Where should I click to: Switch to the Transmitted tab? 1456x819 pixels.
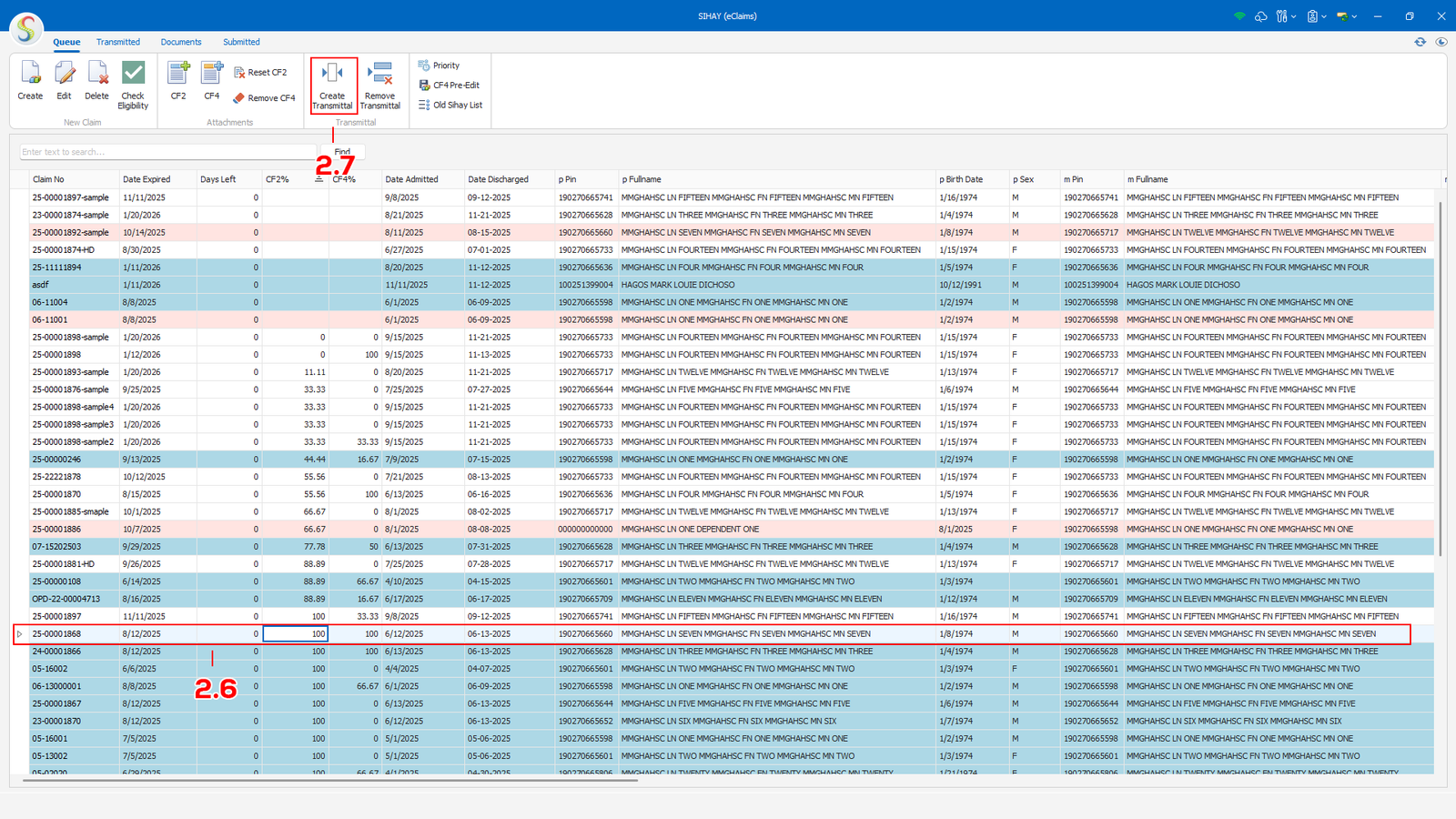click(x=118, y=42)
